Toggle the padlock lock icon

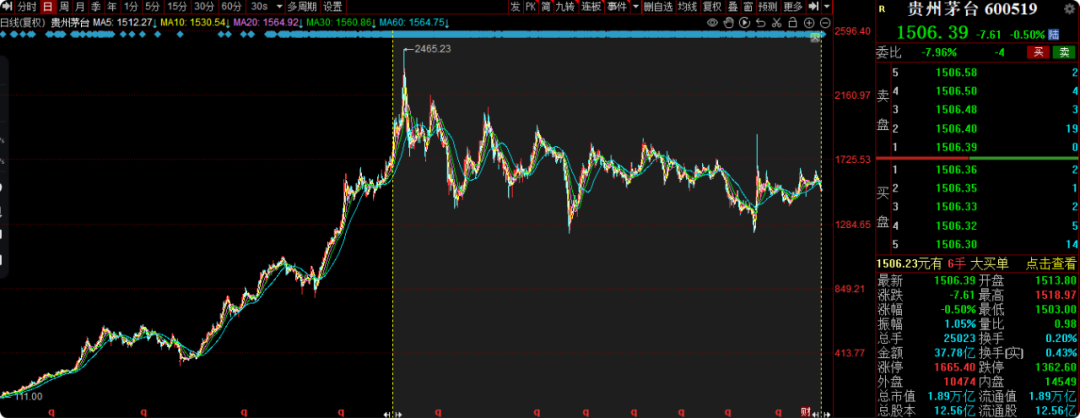792,23
